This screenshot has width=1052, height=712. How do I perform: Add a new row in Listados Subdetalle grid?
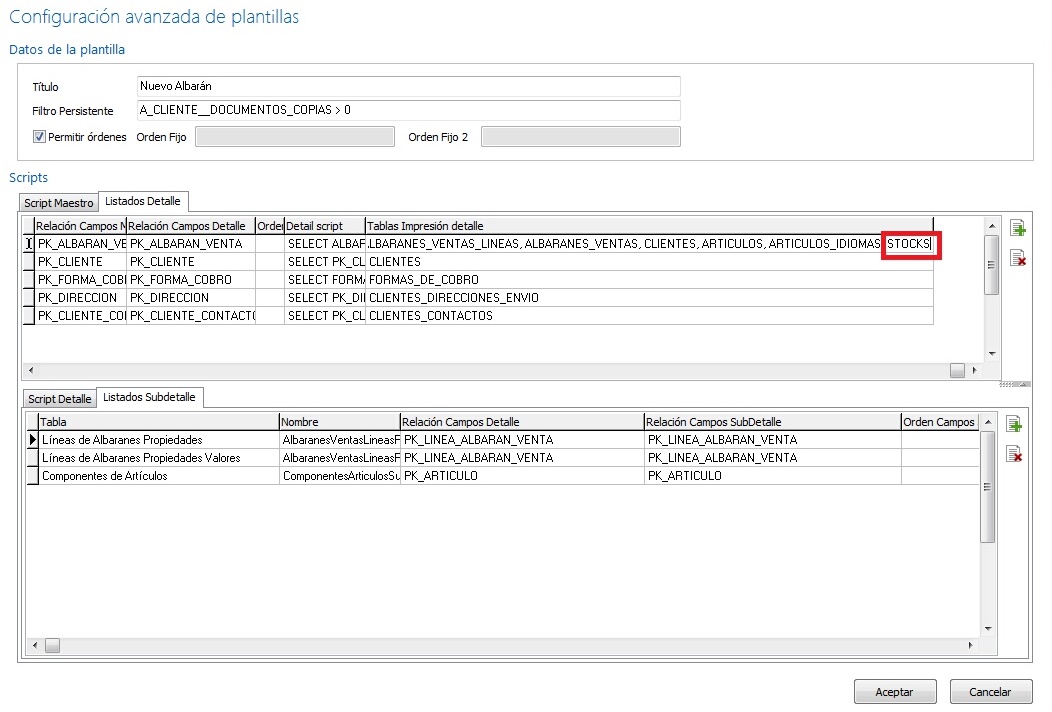coord(1015,424)
